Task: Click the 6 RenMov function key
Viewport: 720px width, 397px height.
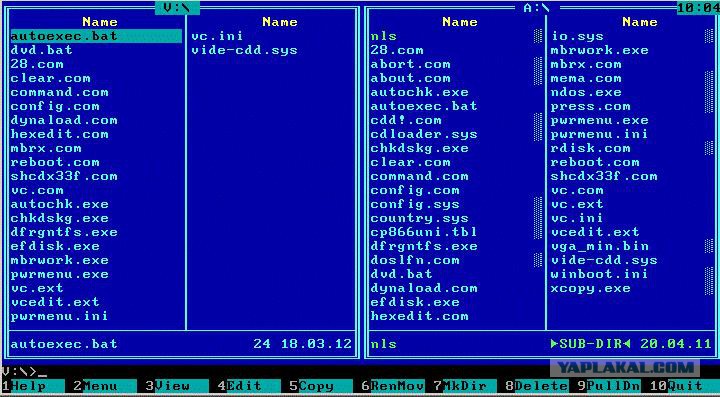Action: point(393,386)
